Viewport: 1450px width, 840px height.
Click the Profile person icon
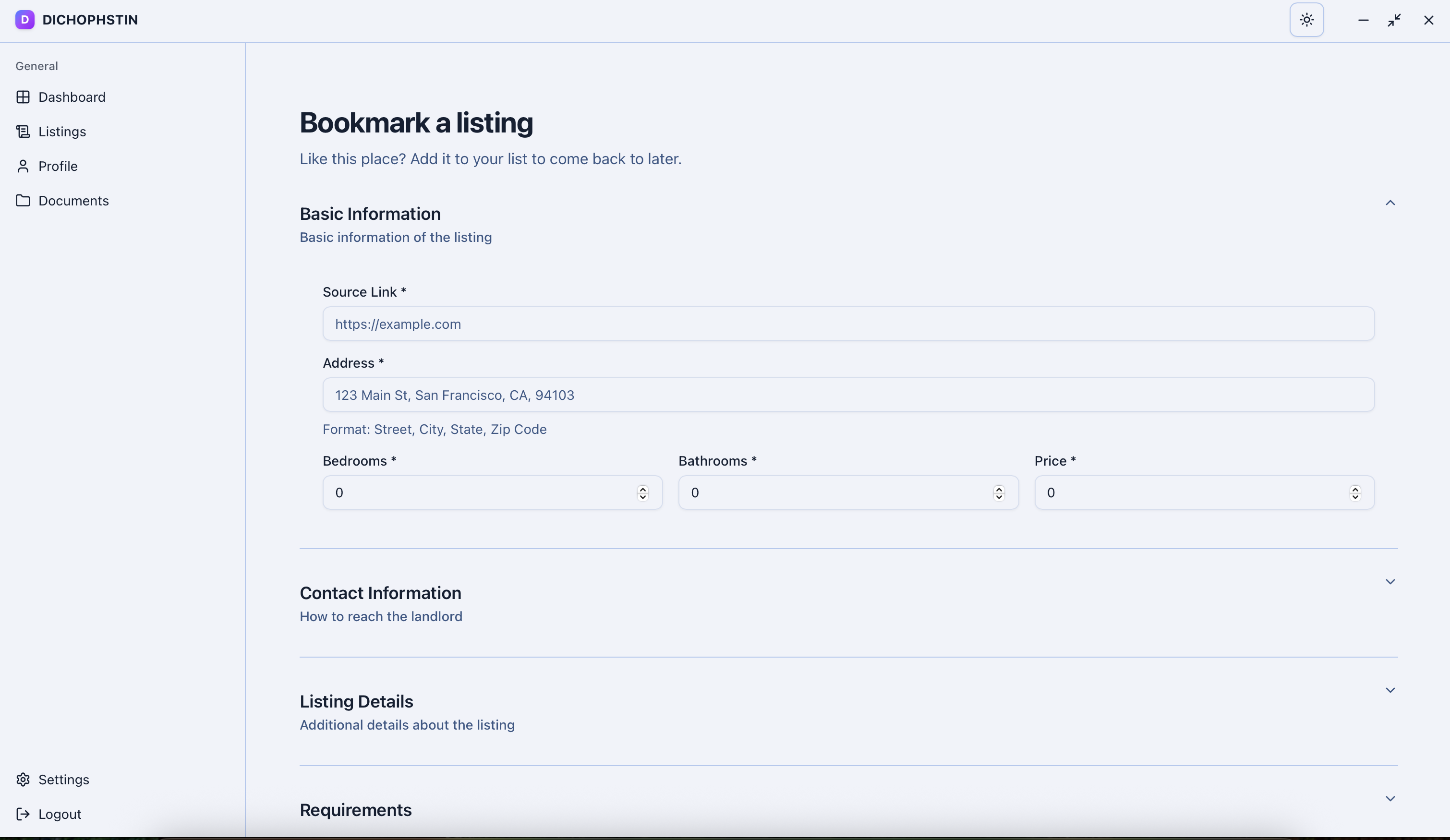coord(23,166)
